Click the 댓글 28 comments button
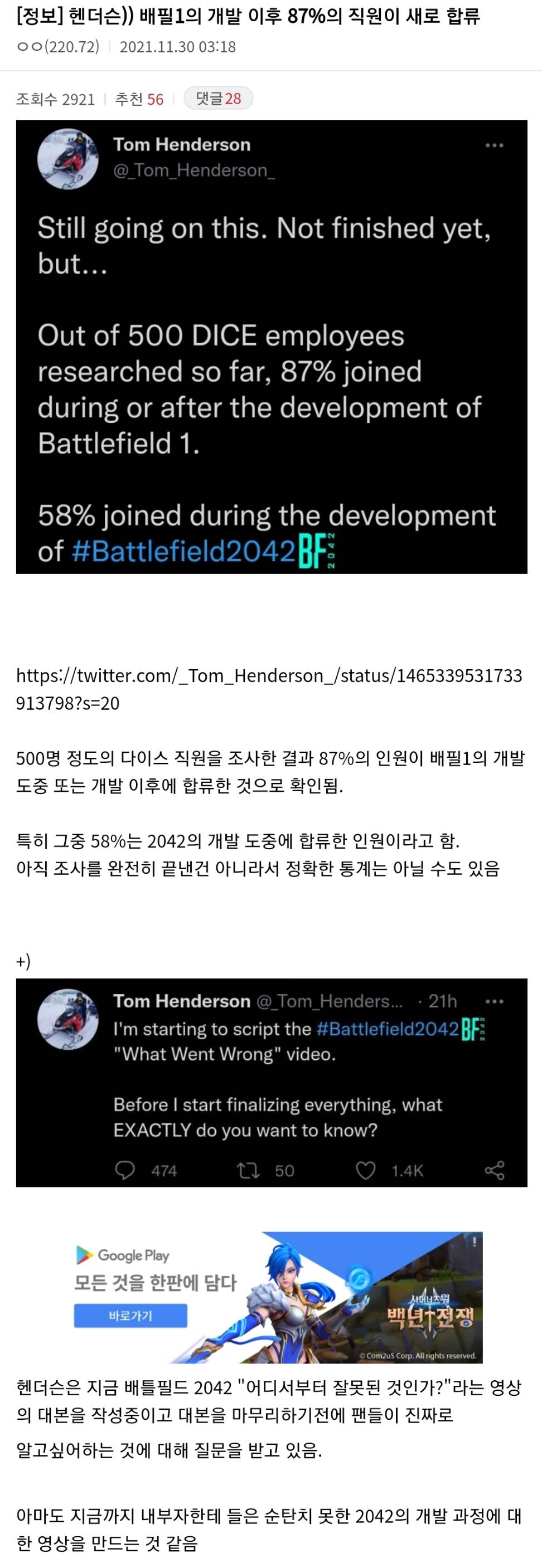542x1568 pixels. coord(218,99)
